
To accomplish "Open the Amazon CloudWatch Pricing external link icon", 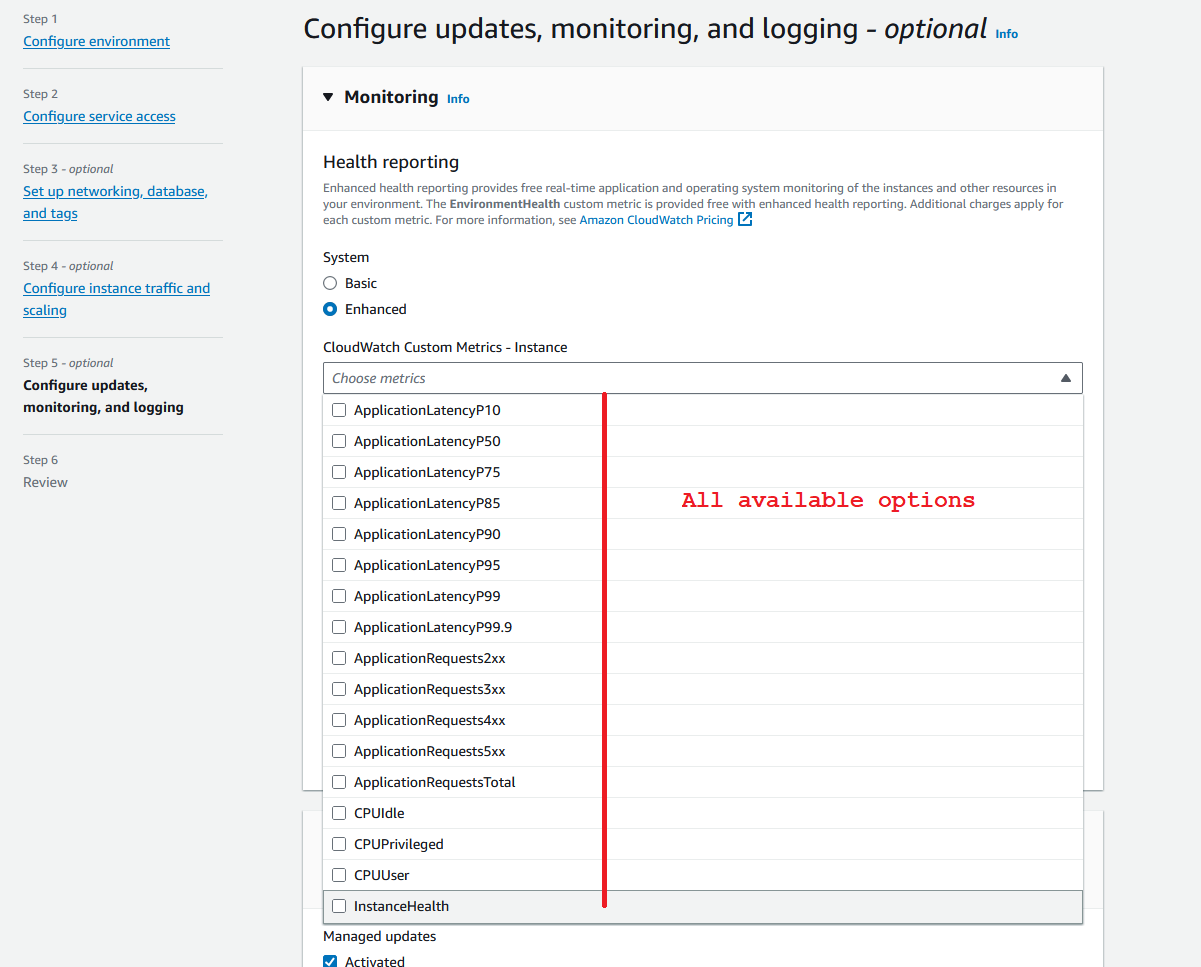I will 745,220.
